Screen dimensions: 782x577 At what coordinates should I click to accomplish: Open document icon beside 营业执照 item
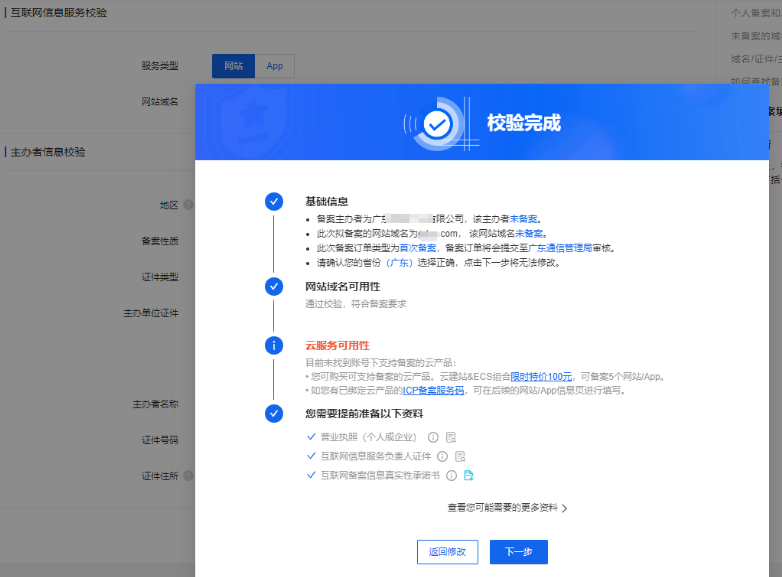click(450, 437)
